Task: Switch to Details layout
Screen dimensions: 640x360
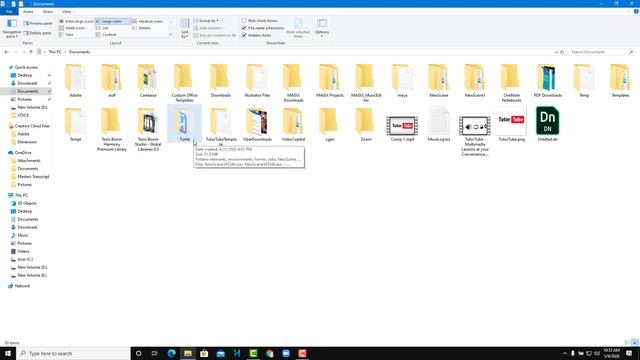Action: tap(142, 28)
